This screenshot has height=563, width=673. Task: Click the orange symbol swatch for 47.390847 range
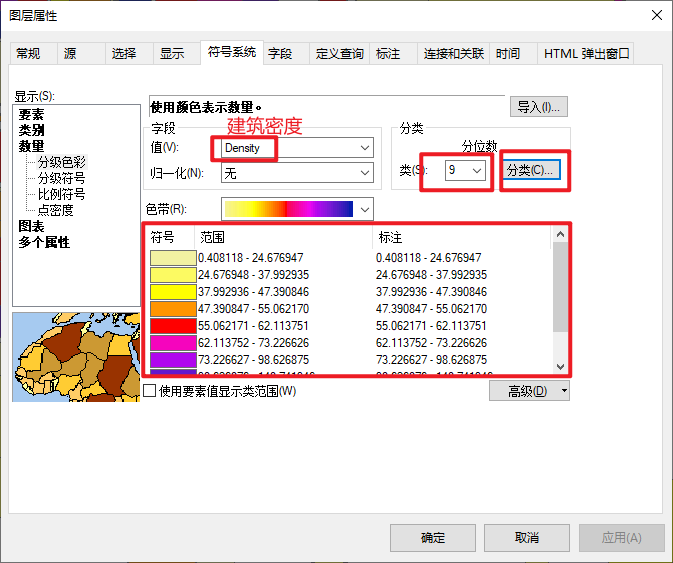click(x=172, y=309)
